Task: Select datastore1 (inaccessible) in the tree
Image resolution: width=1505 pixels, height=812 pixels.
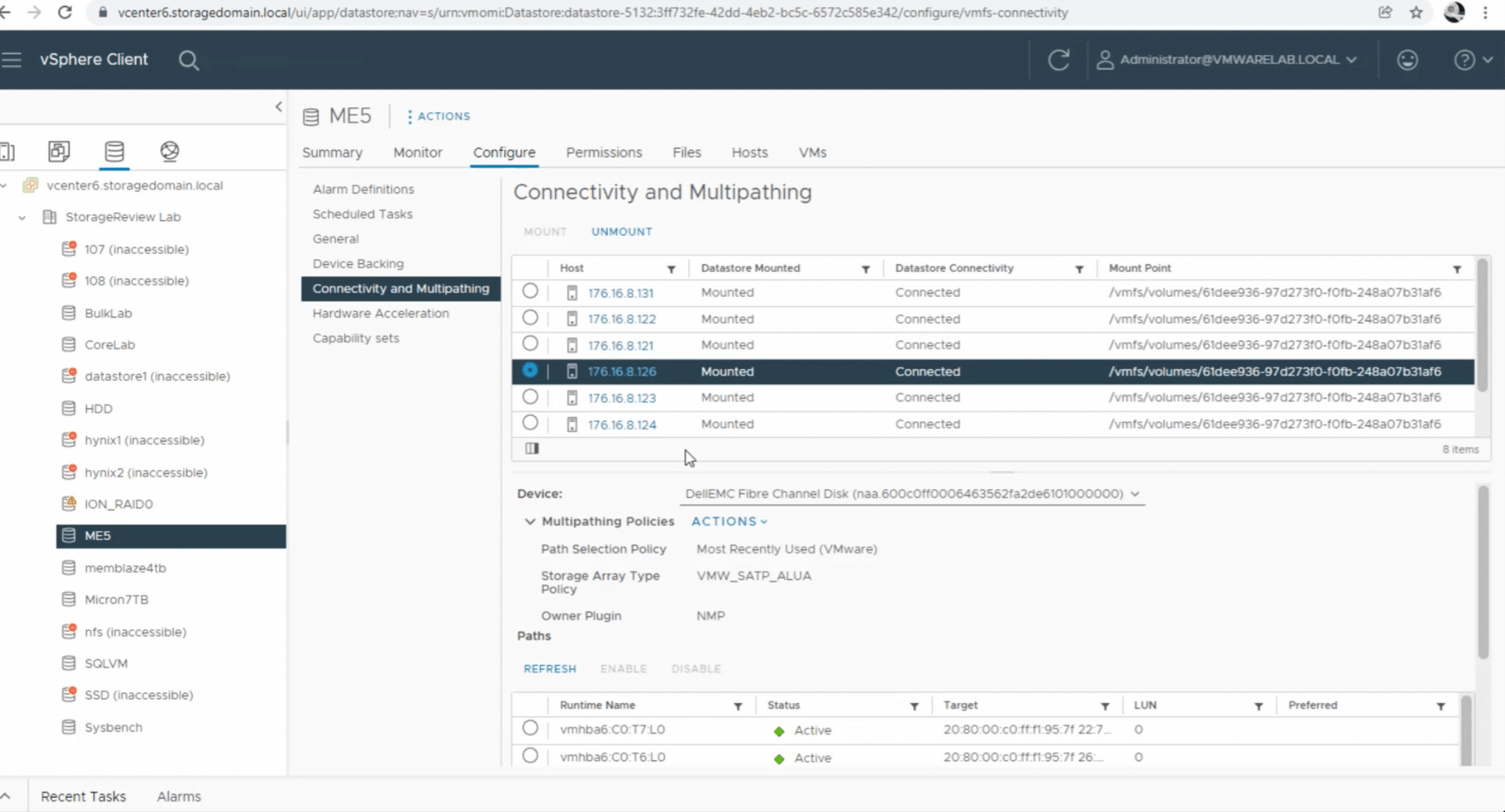Action: pyautogui.click(x=157, y=376)
